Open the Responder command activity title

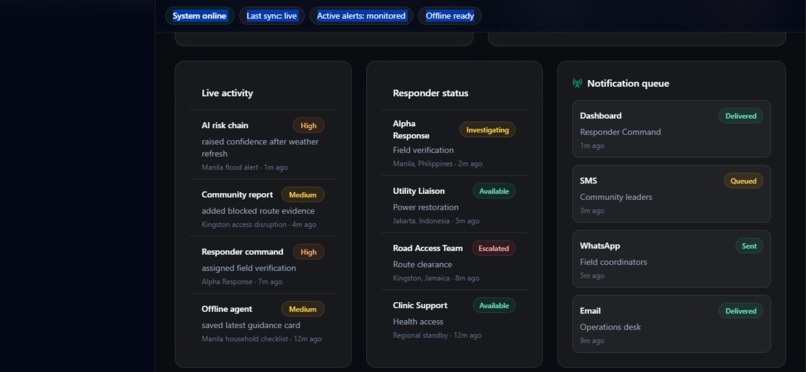[242, 252]
